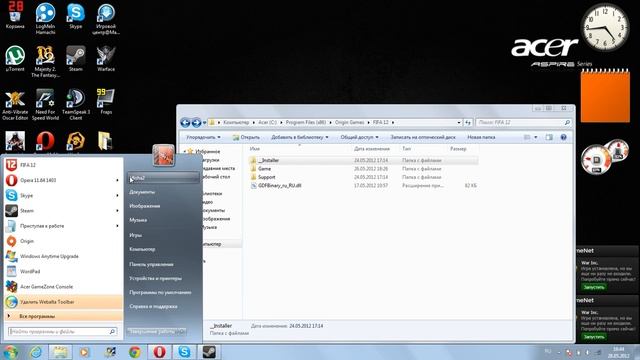This screenshot has width=640, height=360.
Task: Expand the Приступая к работе submenu arrow
Action: click(118, 226)
